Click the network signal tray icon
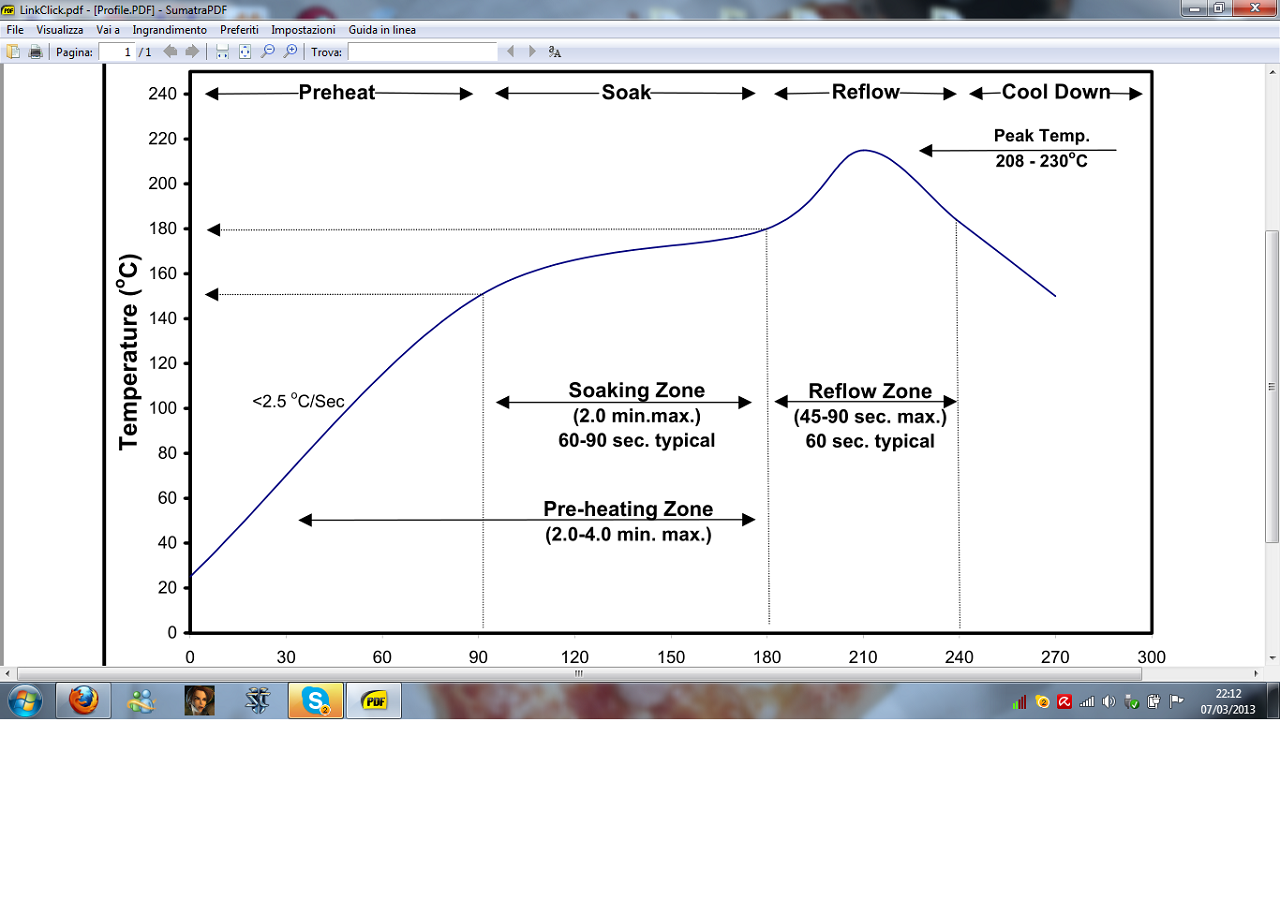 click(x=1087, y=702)
